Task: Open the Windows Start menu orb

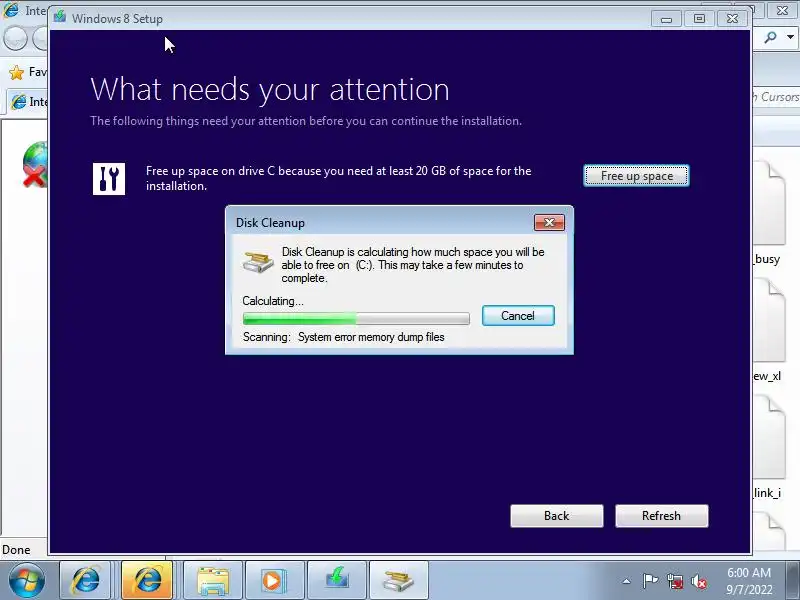Action: tap(26, 580)
